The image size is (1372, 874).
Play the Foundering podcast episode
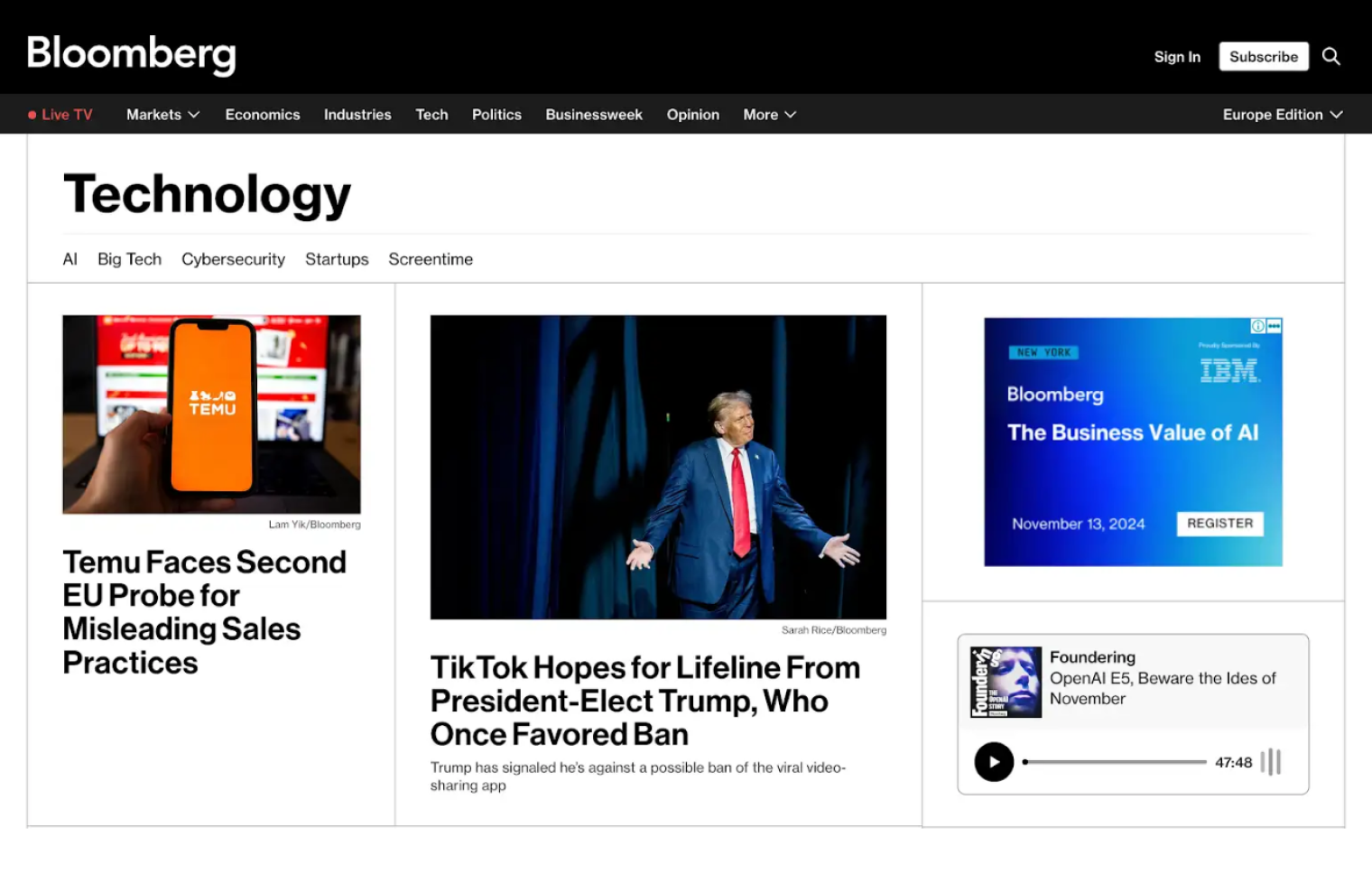994,762
